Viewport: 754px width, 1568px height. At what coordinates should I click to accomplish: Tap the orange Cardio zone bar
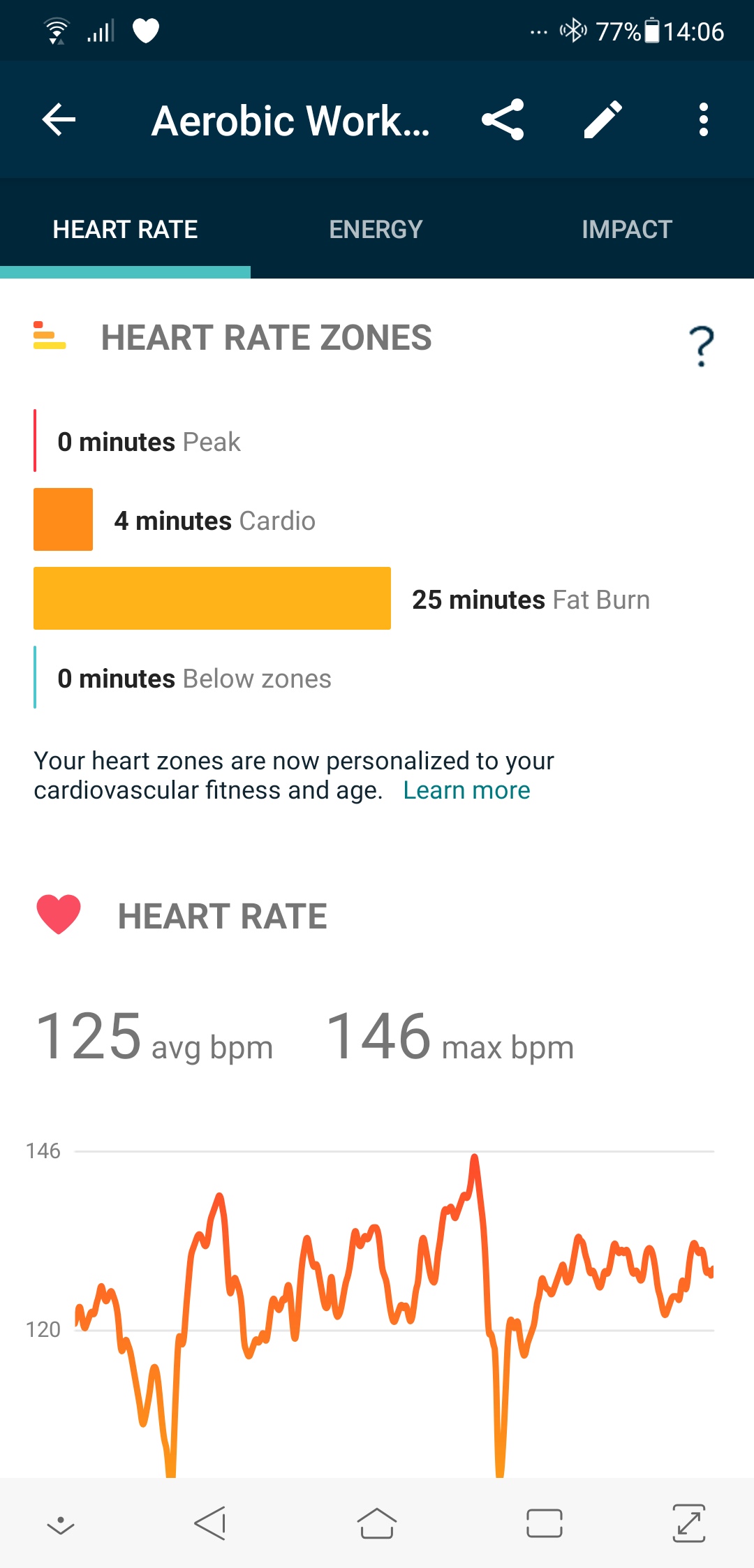pos(63,519)
